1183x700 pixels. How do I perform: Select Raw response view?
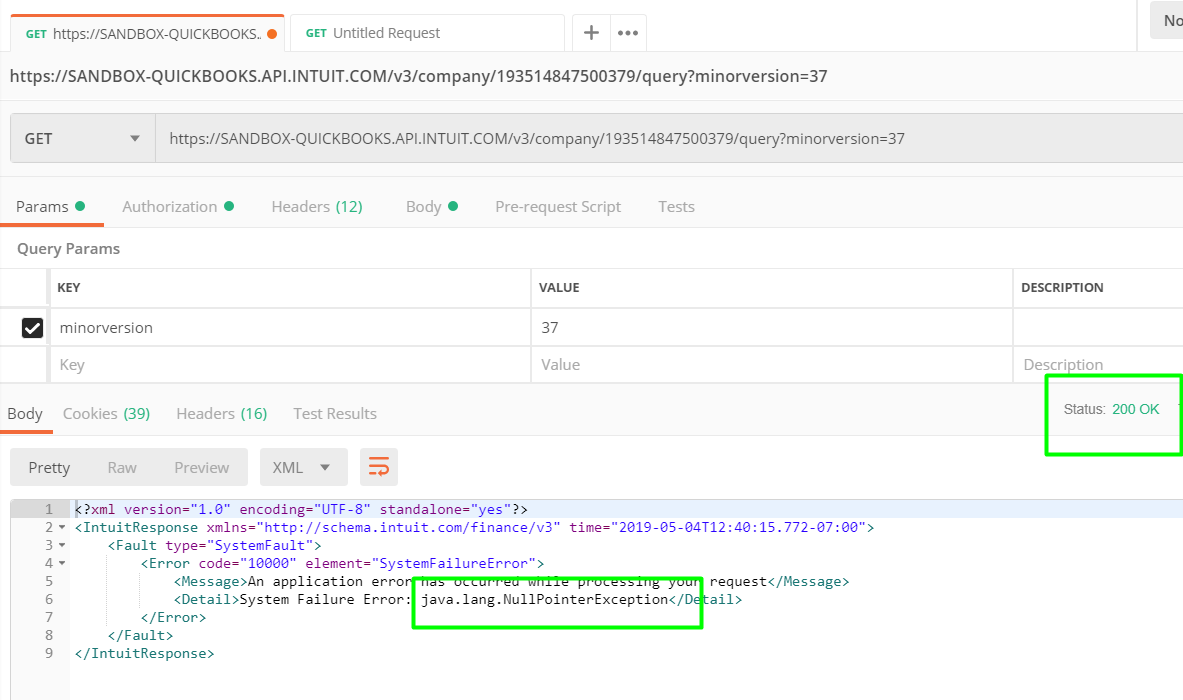click(x=122, y=467)
